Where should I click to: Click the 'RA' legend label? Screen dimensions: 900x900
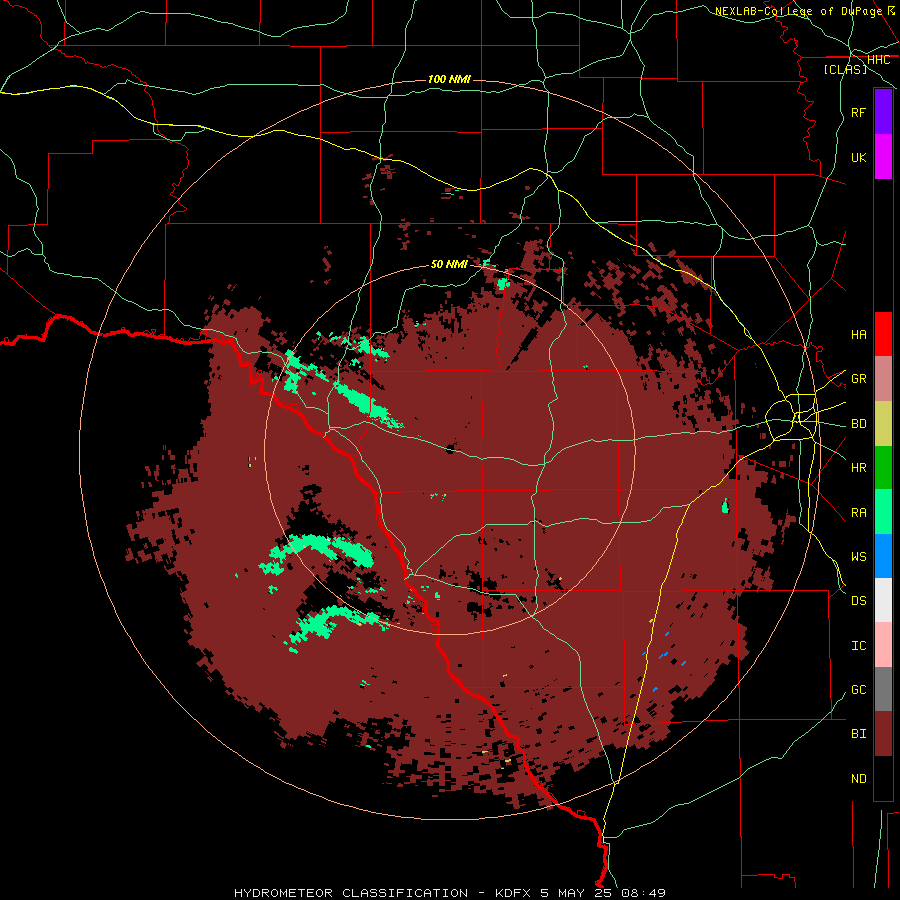click(x=858, y=513)
